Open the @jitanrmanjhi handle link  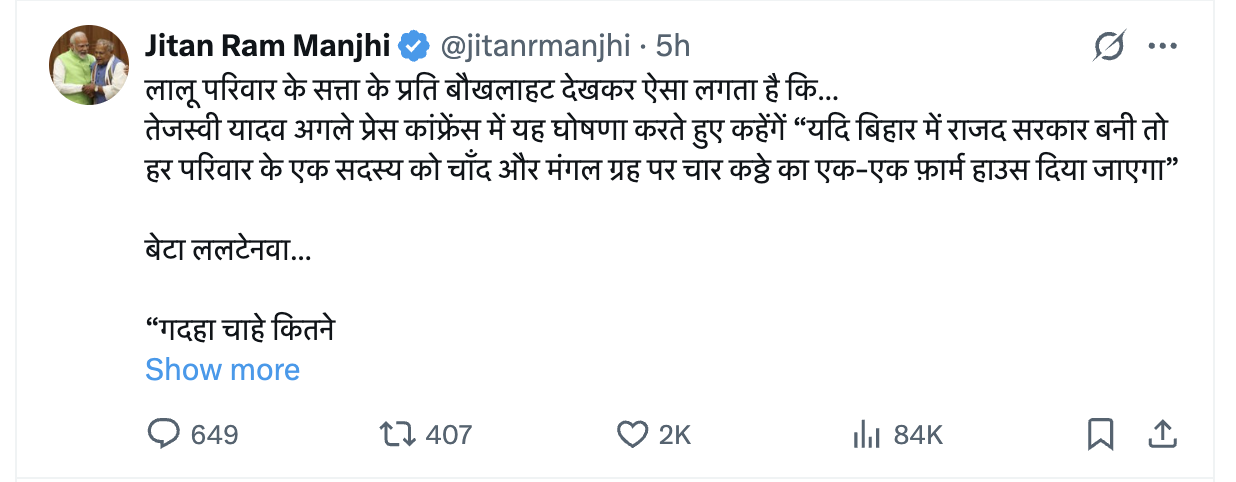[535, 46]
